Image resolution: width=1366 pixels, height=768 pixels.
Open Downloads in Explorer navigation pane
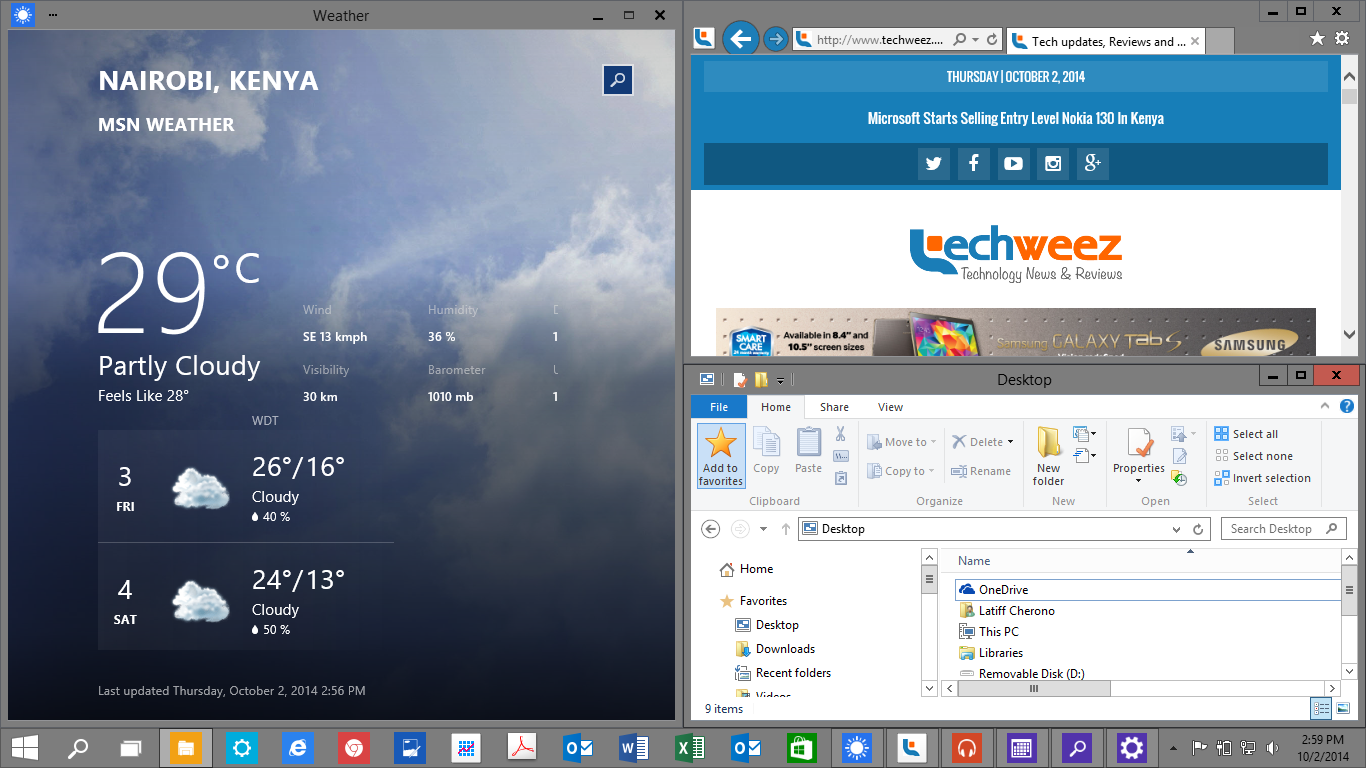coord(785,649)
